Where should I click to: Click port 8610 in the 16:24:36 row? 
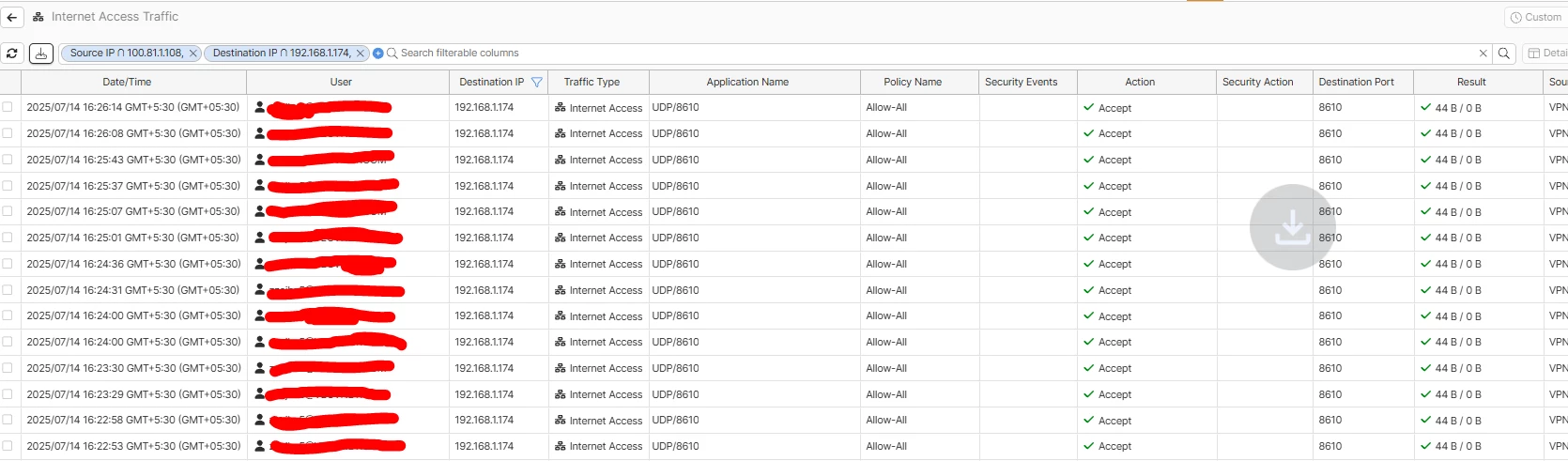[1330, 264]
